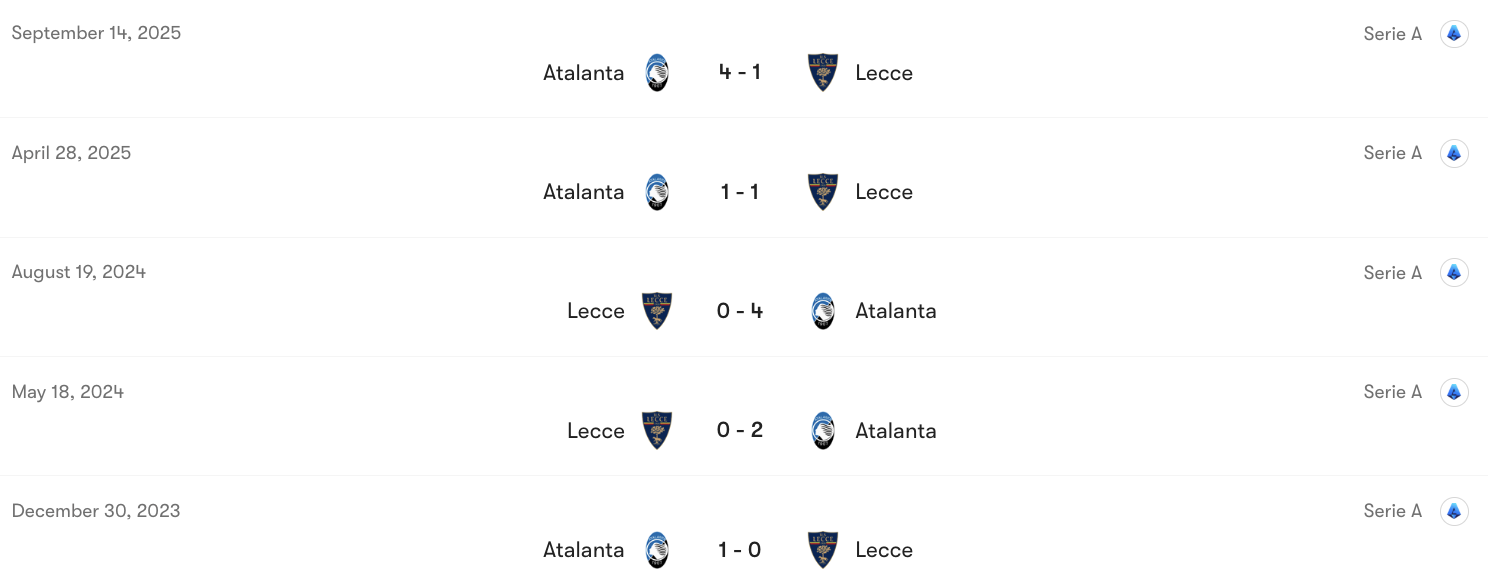Click the Atalanta badge in the August 19 match
Screen dimensions: 1488x584
pyautogui.click(x=823, y=311)
